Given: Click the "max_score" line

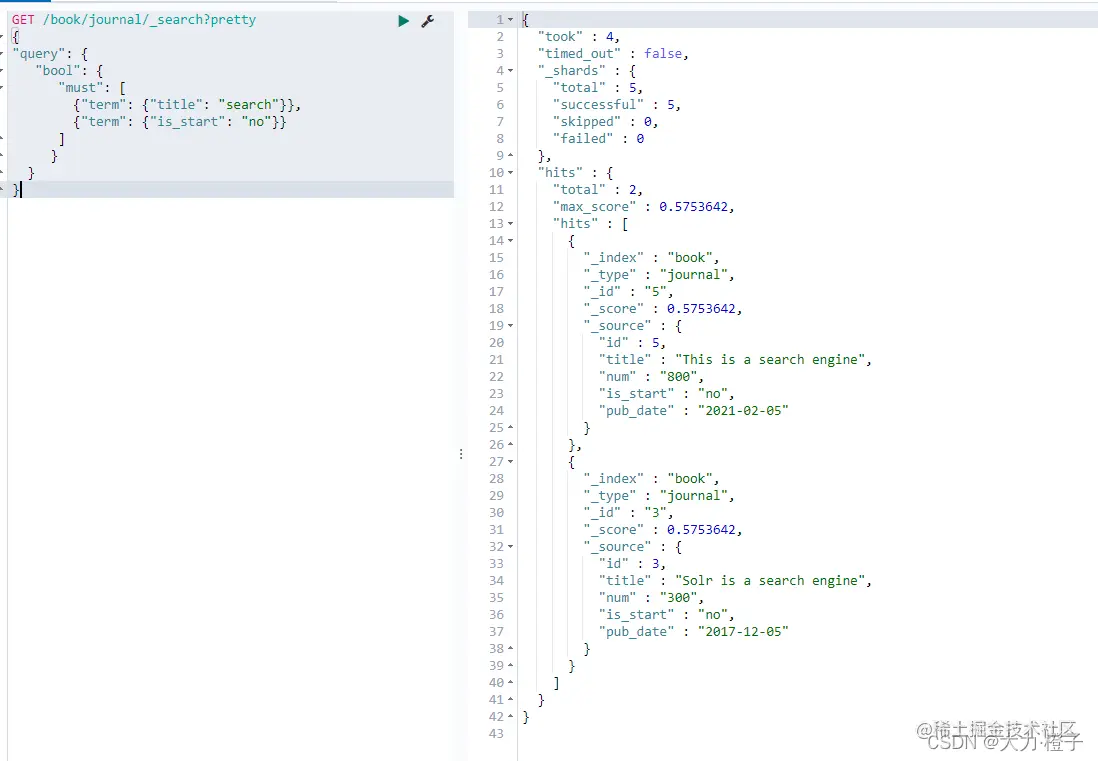Looking at the screenshot, I should (x=643, y=207).
